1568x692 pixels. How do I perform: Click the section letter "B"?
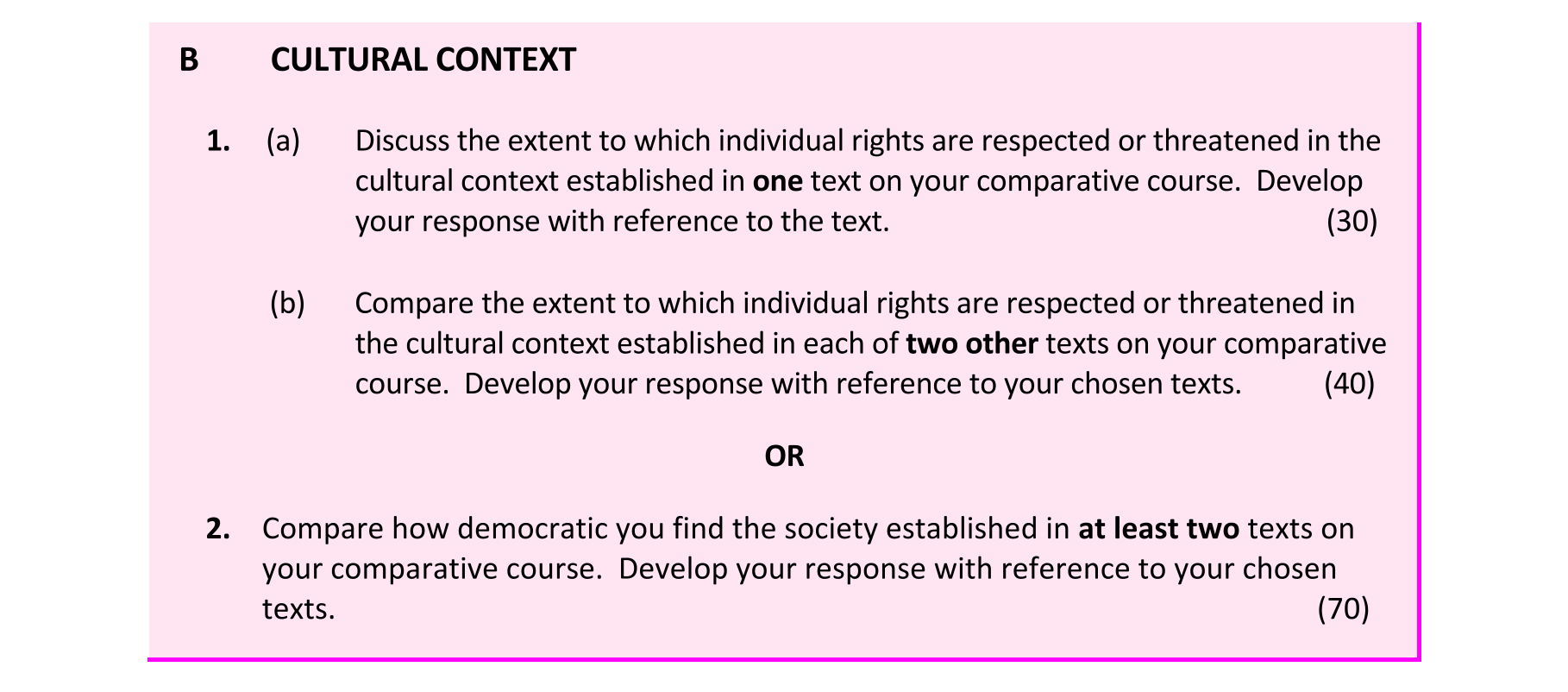(x=189, y=60)
